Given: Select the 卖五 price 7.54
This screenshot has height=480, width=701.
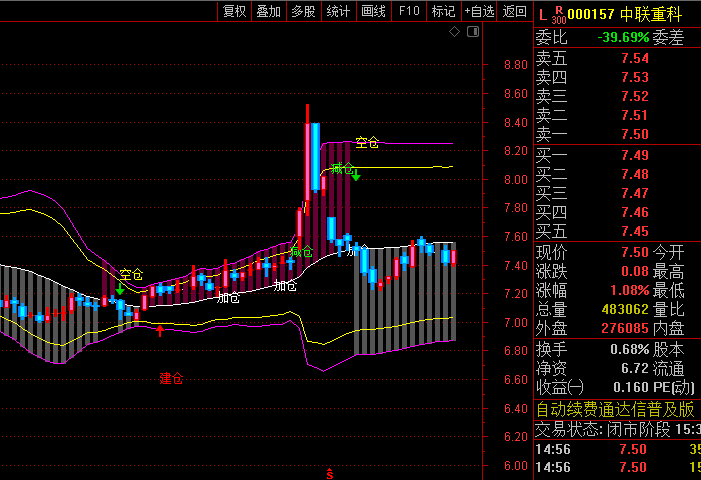Looking at the screenshot, I should (x=635, y=58).
